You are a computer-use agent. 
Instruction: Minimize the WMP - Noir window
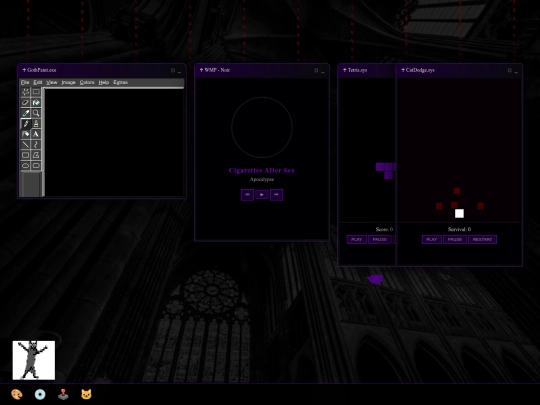point(323,71)
